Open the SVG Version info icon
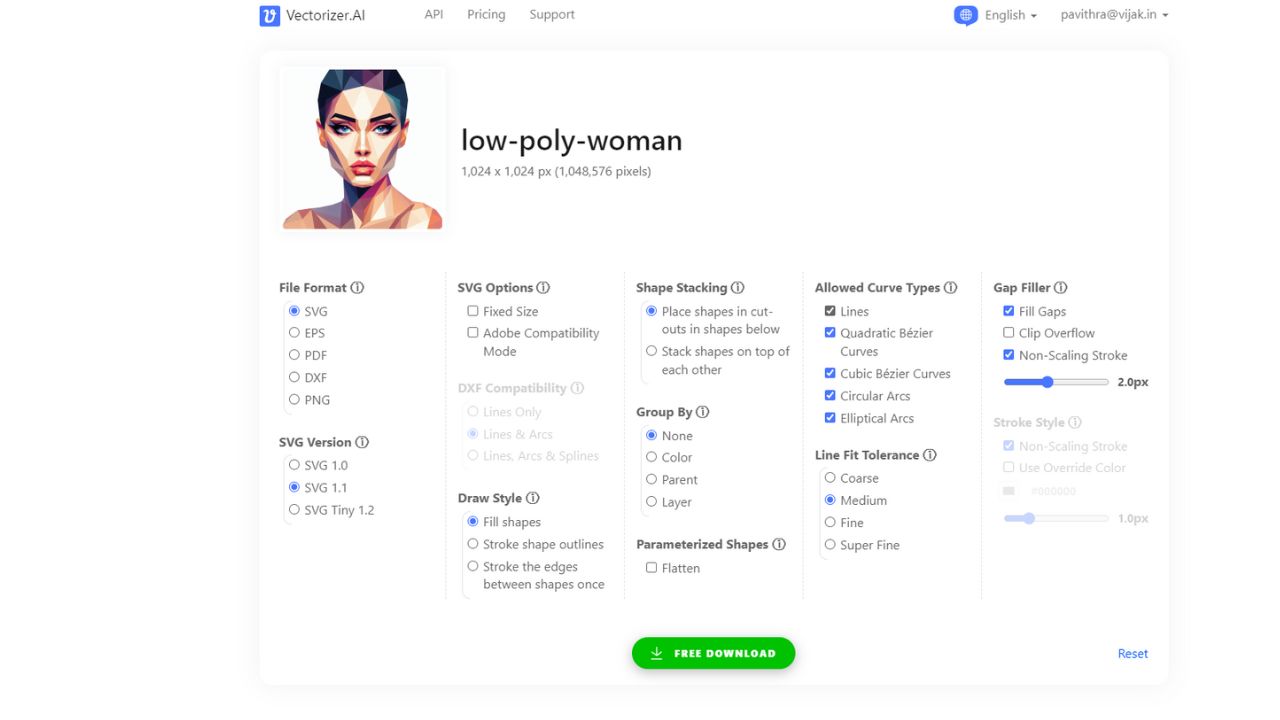The image size is (1280, 720). click(362, 442)
